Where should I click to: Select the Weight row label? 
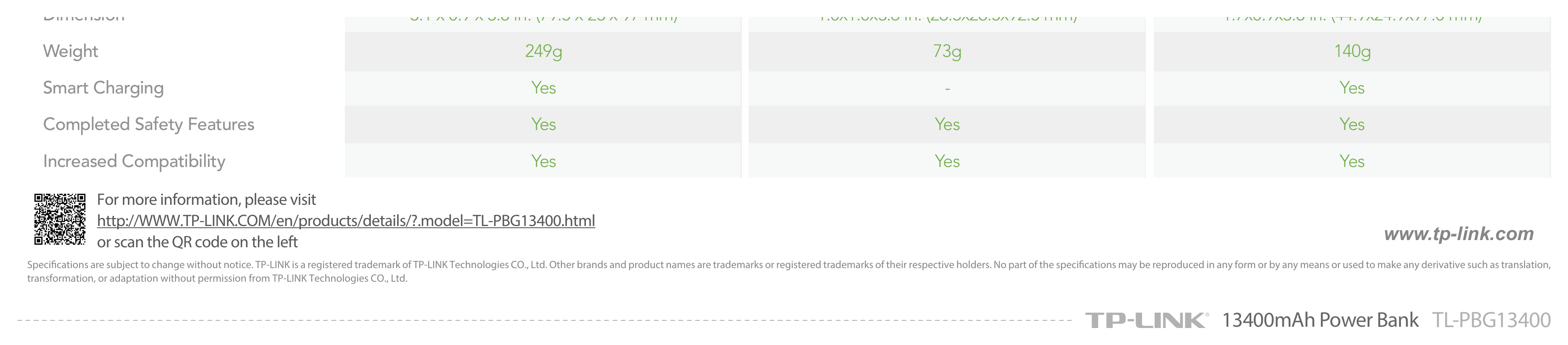coord(70,51)
